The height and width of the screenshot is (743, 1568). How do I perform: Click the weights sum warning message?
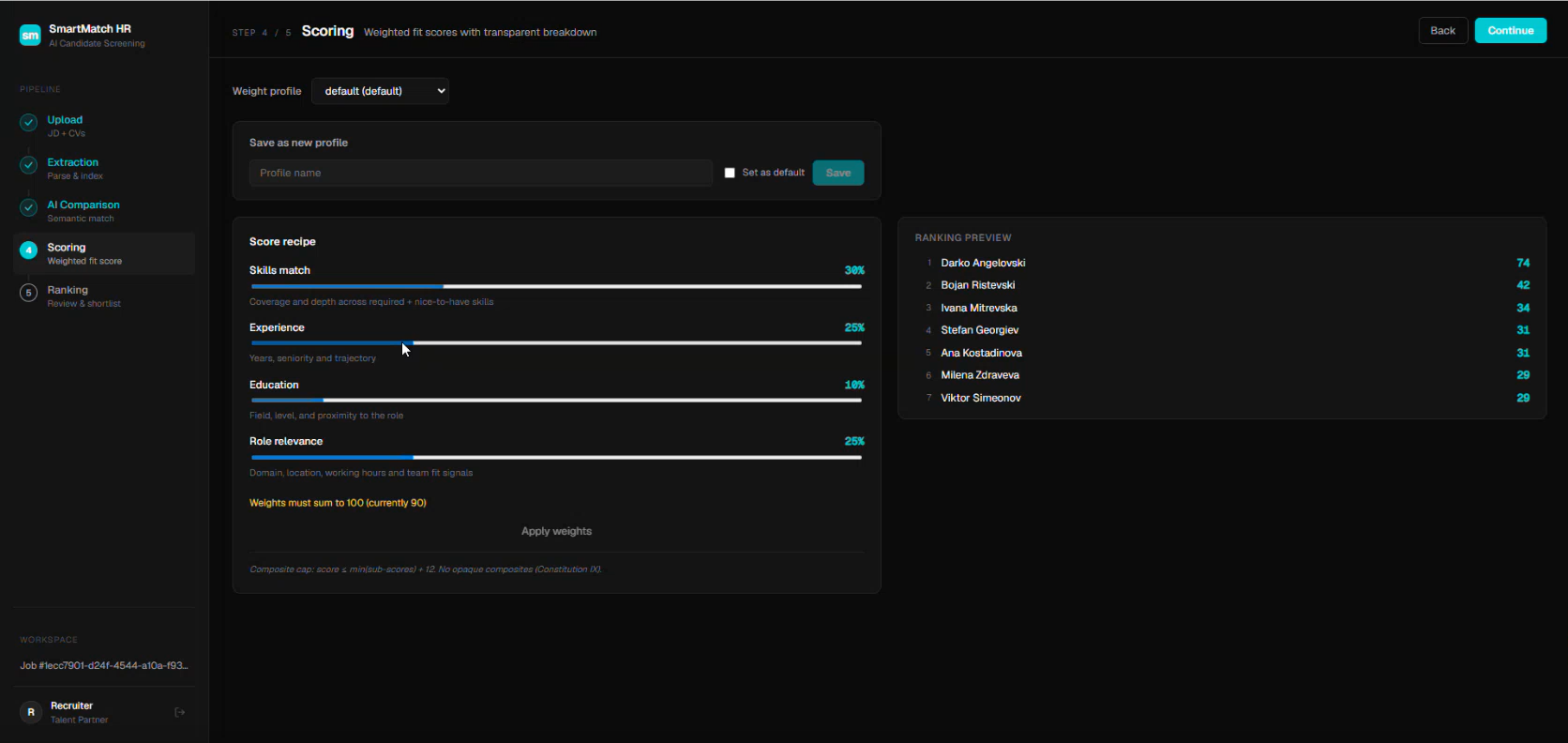pyautogui.click(x=338, y=503)
